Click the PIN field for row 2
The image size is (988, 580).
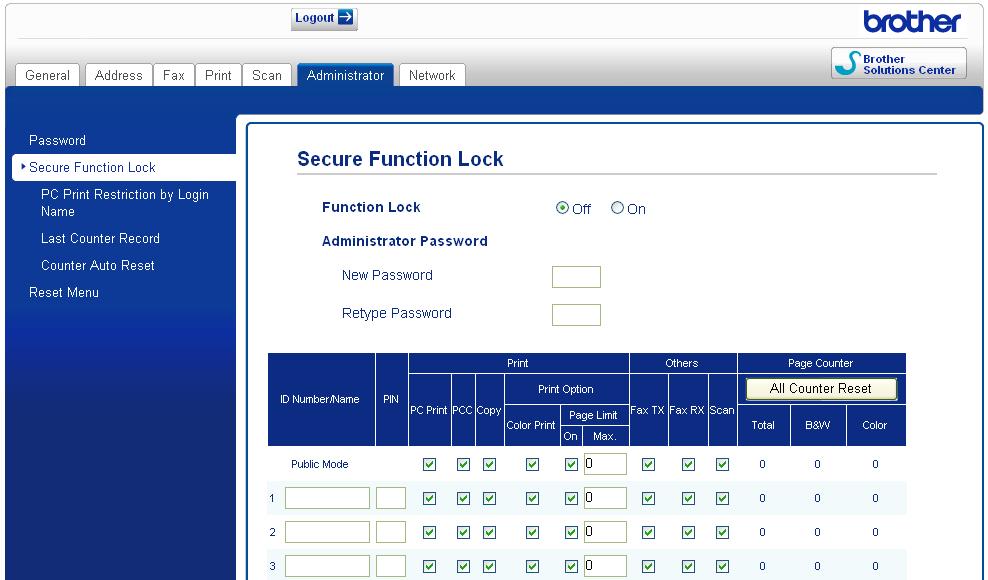[x=391, y=532]
